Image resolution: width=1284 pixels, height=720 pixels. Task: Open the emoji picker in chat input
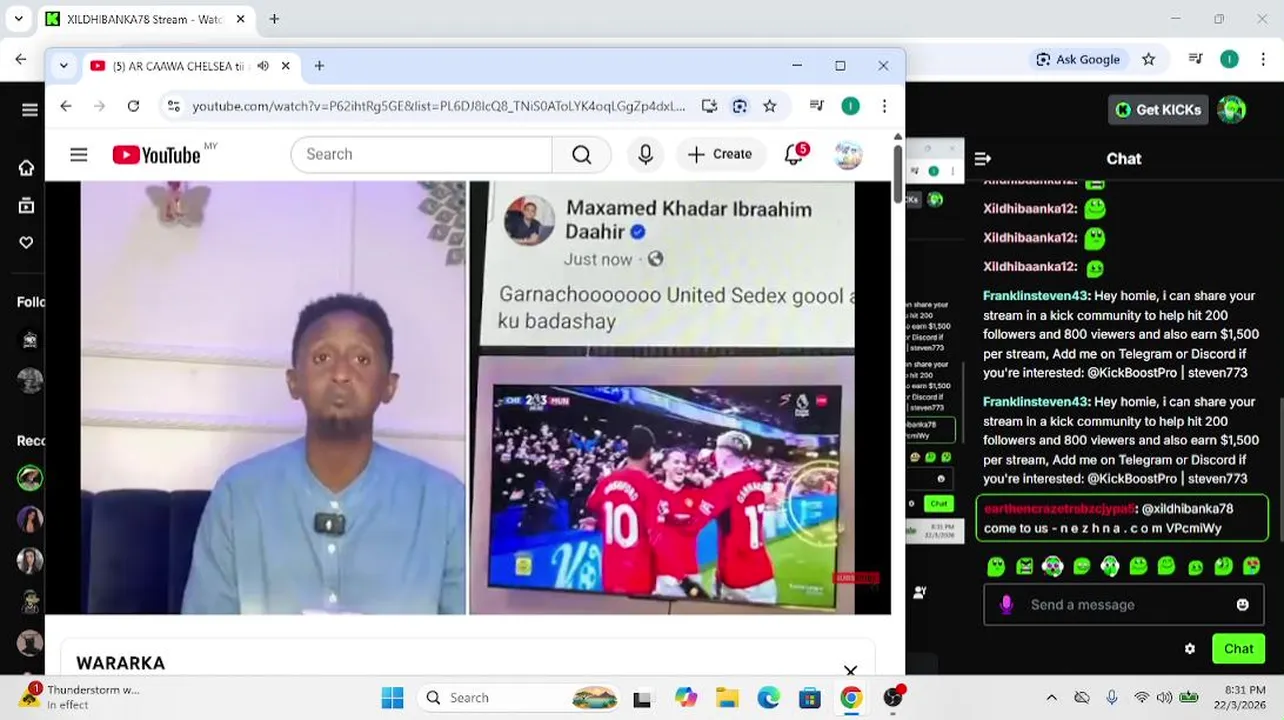coord(1243,605)
